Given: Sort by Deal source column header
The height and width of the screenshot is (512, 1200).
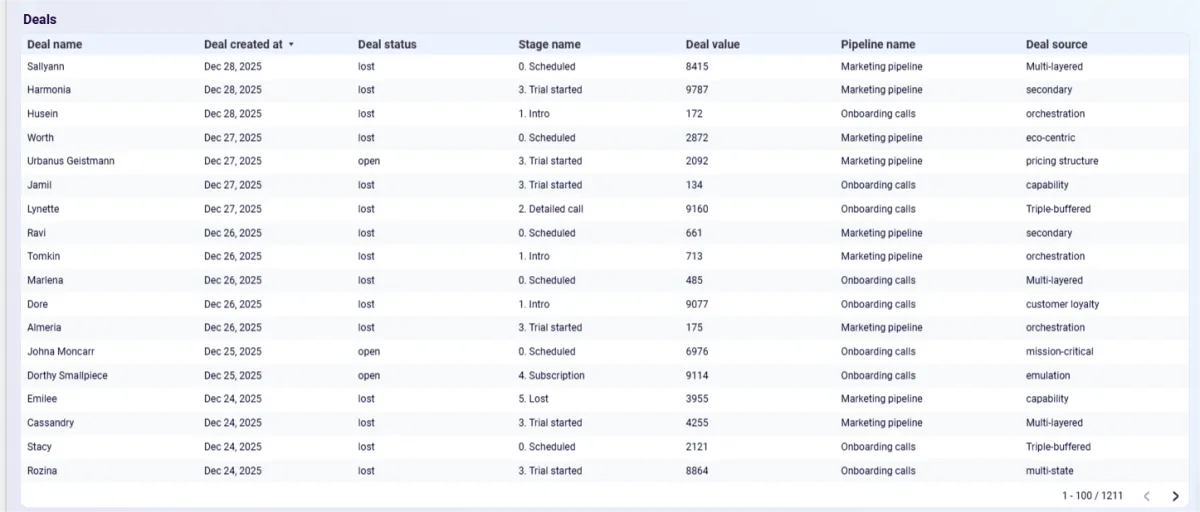Looking at the screenshot, I should (x=1056, y=44).
